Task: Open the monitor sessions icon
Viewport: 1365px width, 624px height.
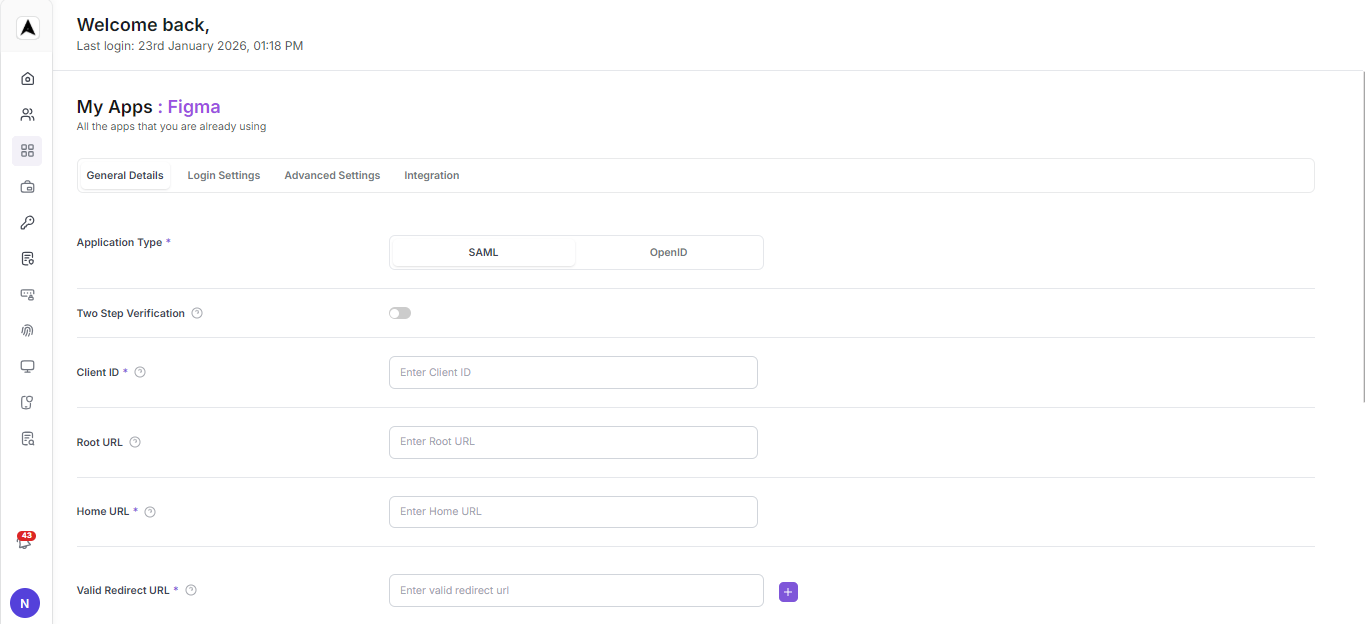Action: (27, 366)
